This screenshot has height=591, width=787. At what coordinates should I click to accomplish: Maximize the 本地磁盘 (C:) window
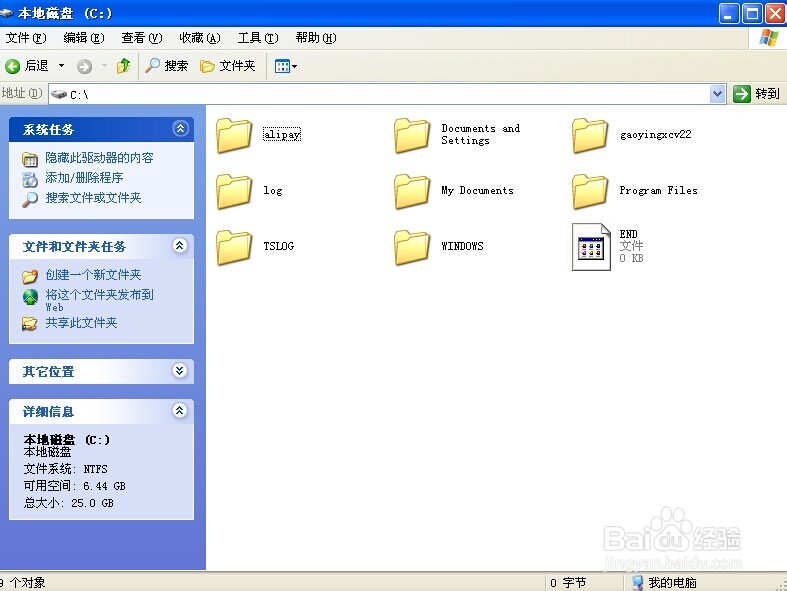[752, 14]
